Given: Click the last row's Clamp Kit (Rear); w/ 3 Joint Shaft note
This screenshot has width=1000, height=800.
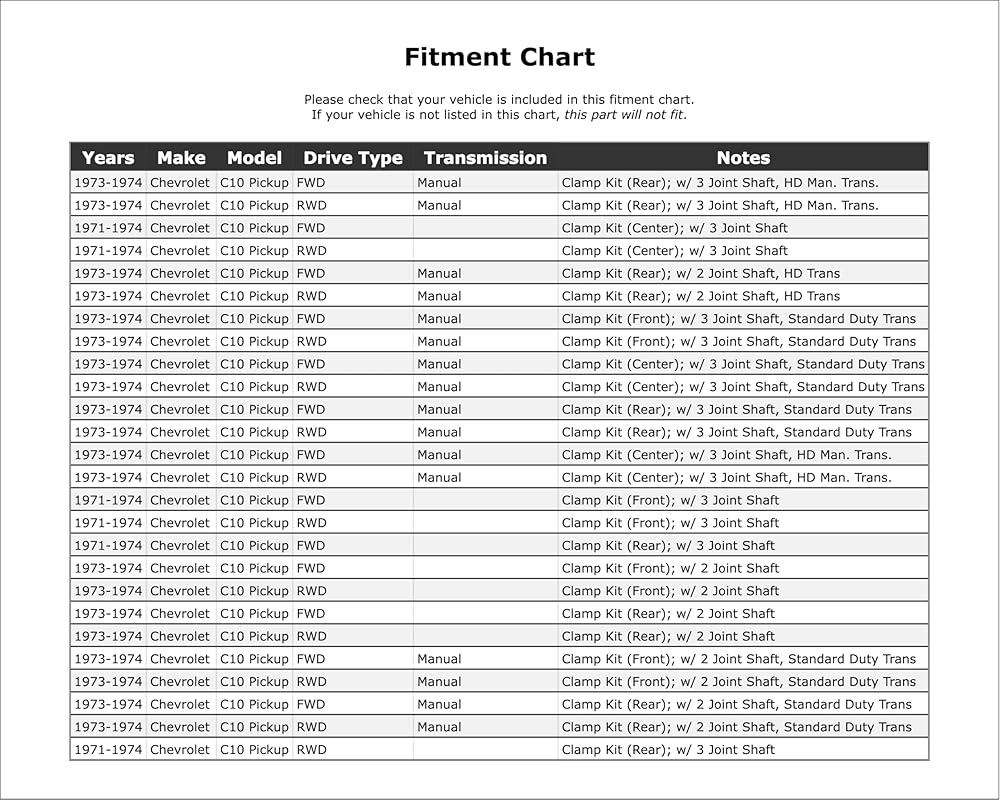Looking at the screenshot, I should pos(668,750).
